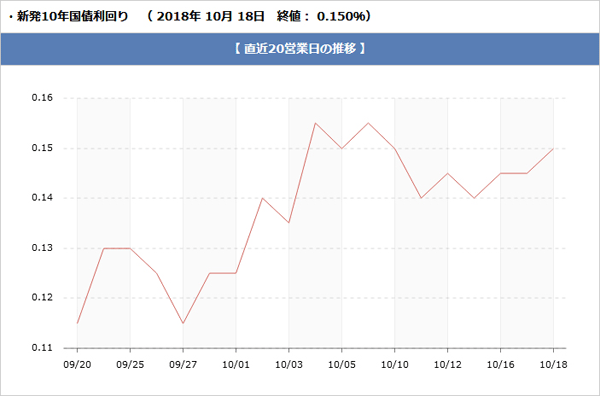The width and height of the screenshot is (600, 396).
Task: Click the 09/27 x-axis date label
Action: 183,364
